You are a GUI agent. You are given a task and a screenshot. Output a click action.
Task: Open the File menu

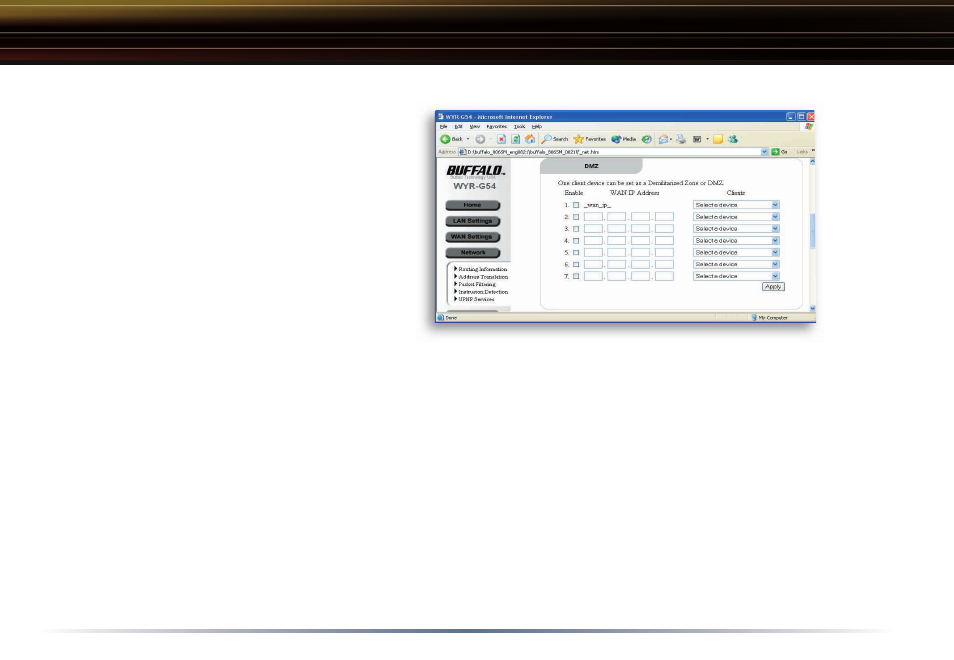click(x=444, y=127)
